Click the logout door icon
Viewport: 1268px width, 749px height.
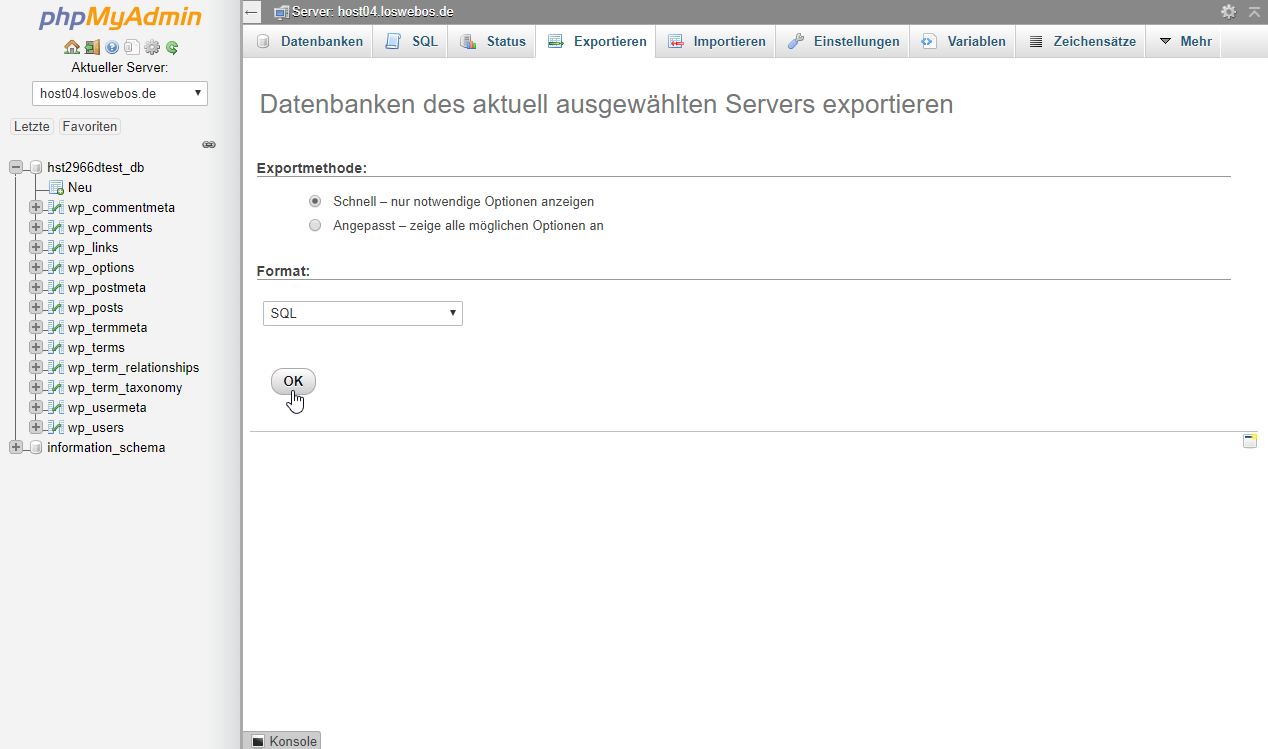pyautogui.click(x=92, y=47)
